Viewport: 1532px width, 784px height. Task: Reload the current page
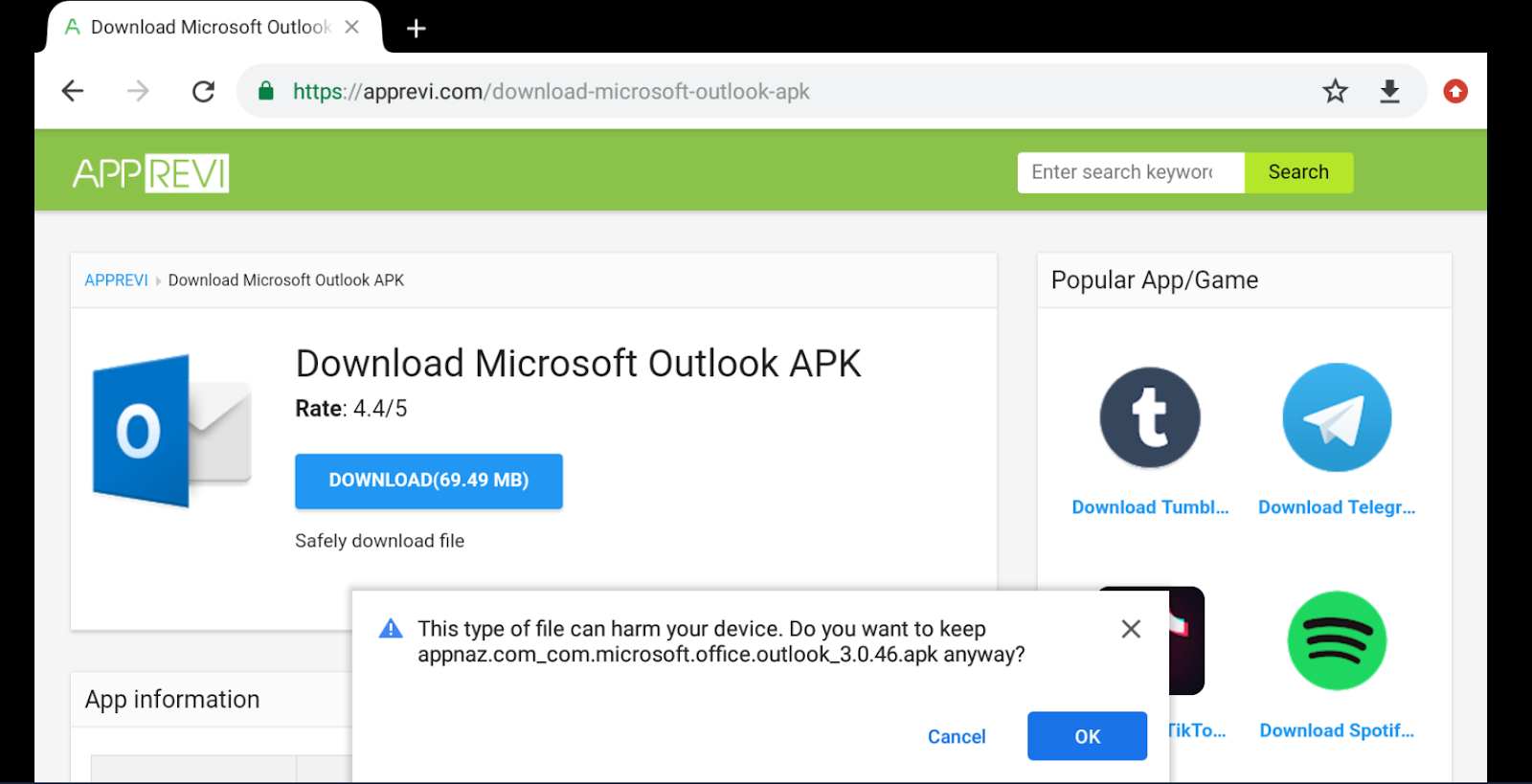203,91
